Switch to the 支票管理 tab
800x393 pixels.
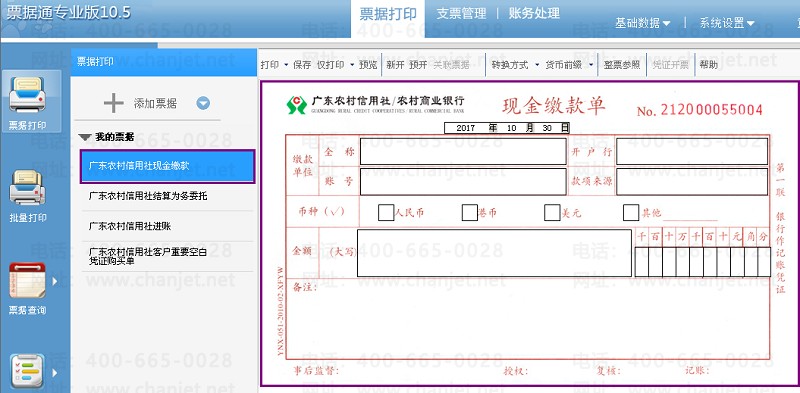click(x=461, y=14)
